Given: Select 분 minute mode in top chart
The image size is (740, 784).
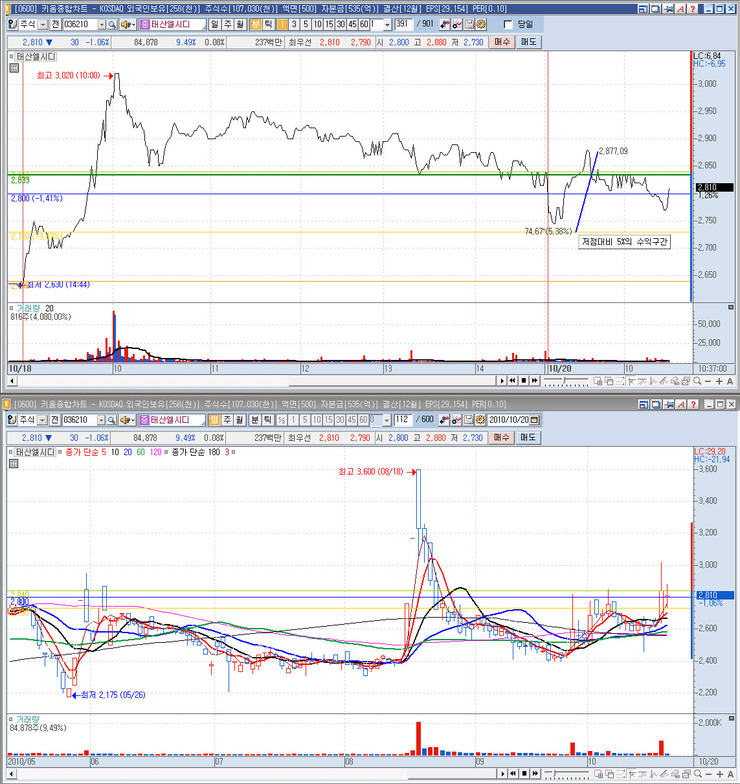Looking at the screenshot, I should point(256,24).
